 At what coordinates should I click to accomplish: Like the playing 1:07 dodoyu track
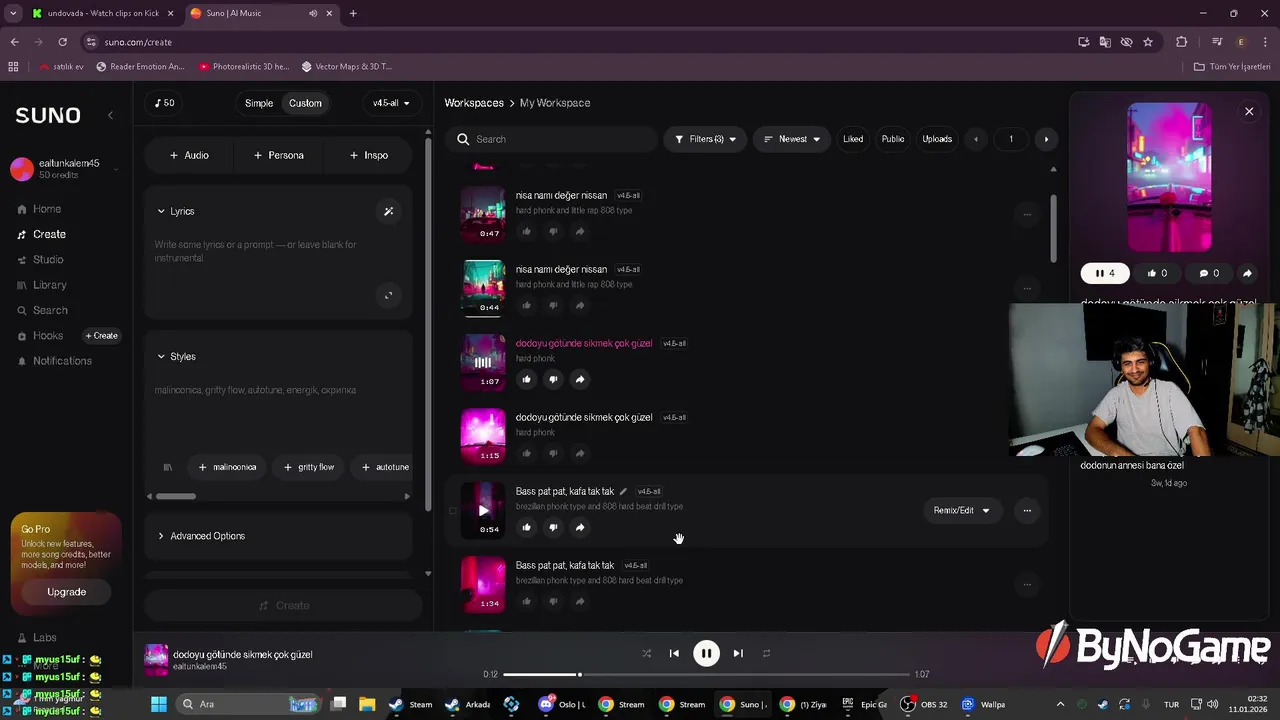pyautogui.click(x=526, y=379)
